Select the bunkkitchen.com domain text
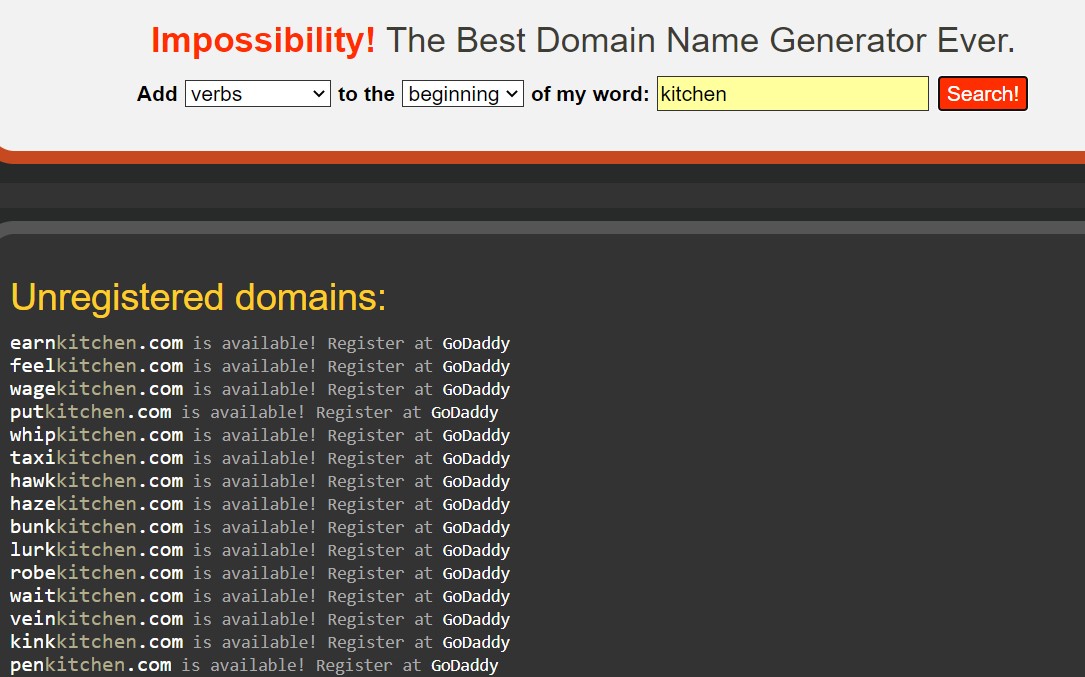 96,527
